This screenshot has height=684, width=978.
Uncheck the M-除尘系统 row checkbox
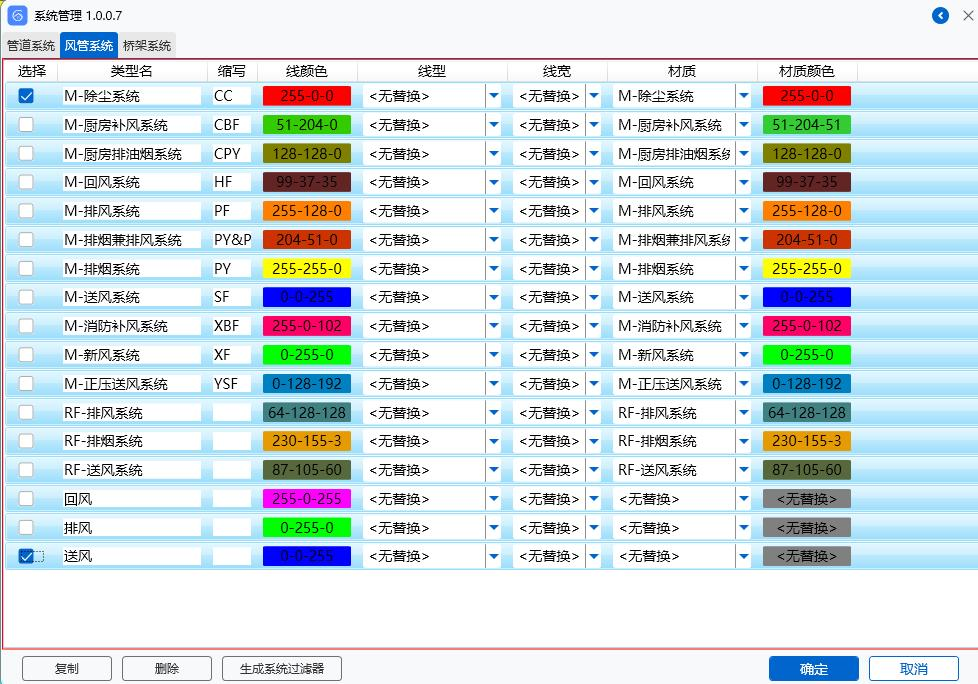[26, 96]
